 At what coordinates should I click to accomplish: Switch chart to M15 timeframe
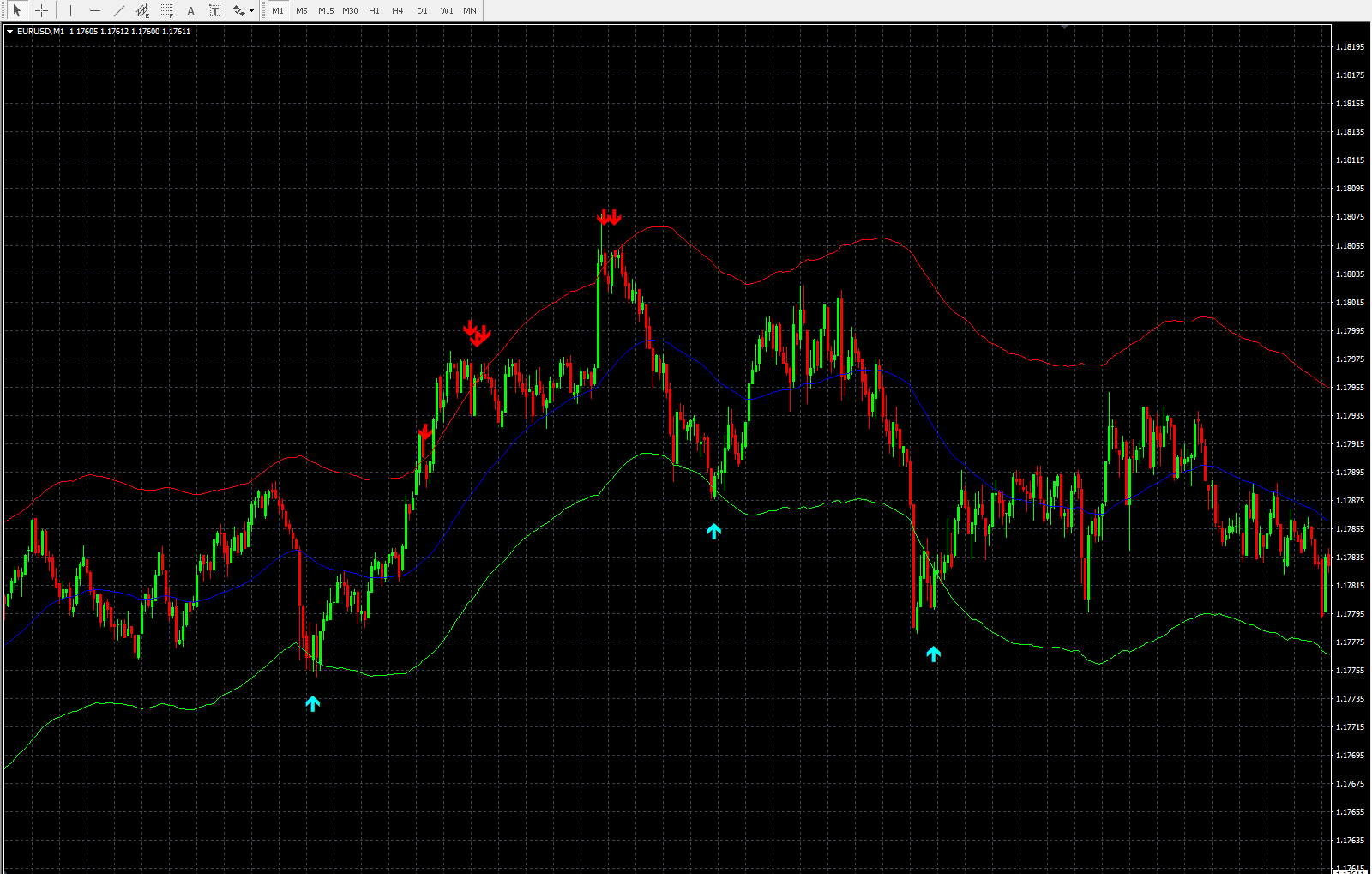326,10
